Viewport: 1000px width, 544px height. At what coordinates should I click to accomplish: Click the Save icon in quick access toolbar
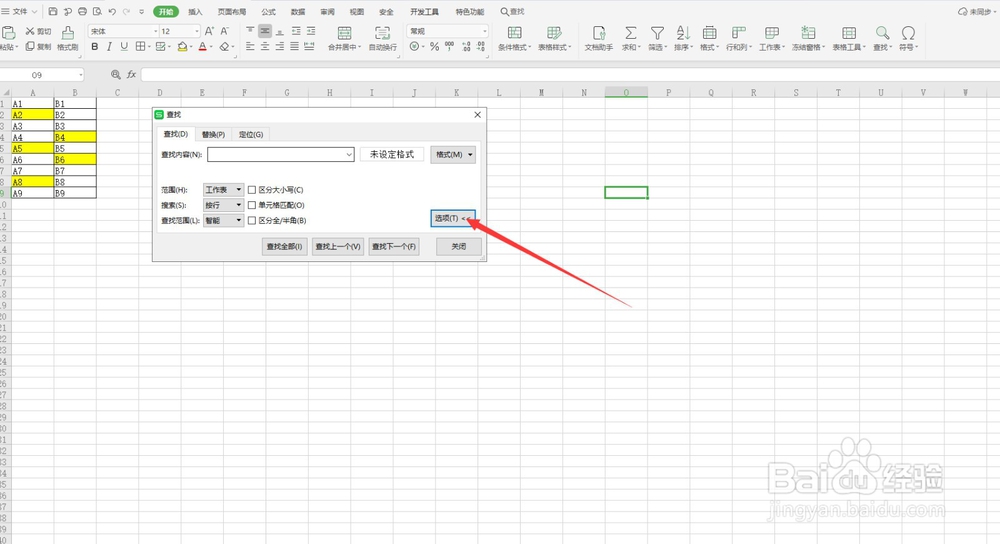pos(53,11)
